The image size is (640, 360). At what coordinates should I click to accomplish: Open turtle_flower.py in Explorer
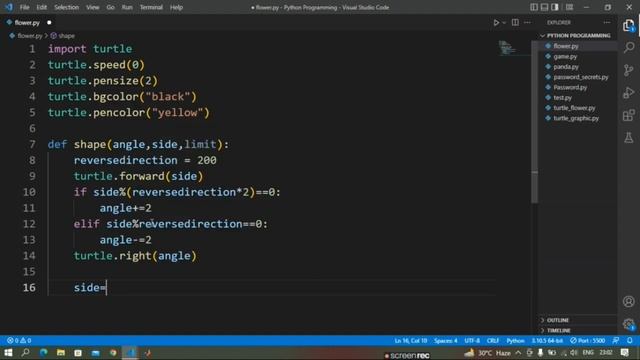(x=574, y=108)
